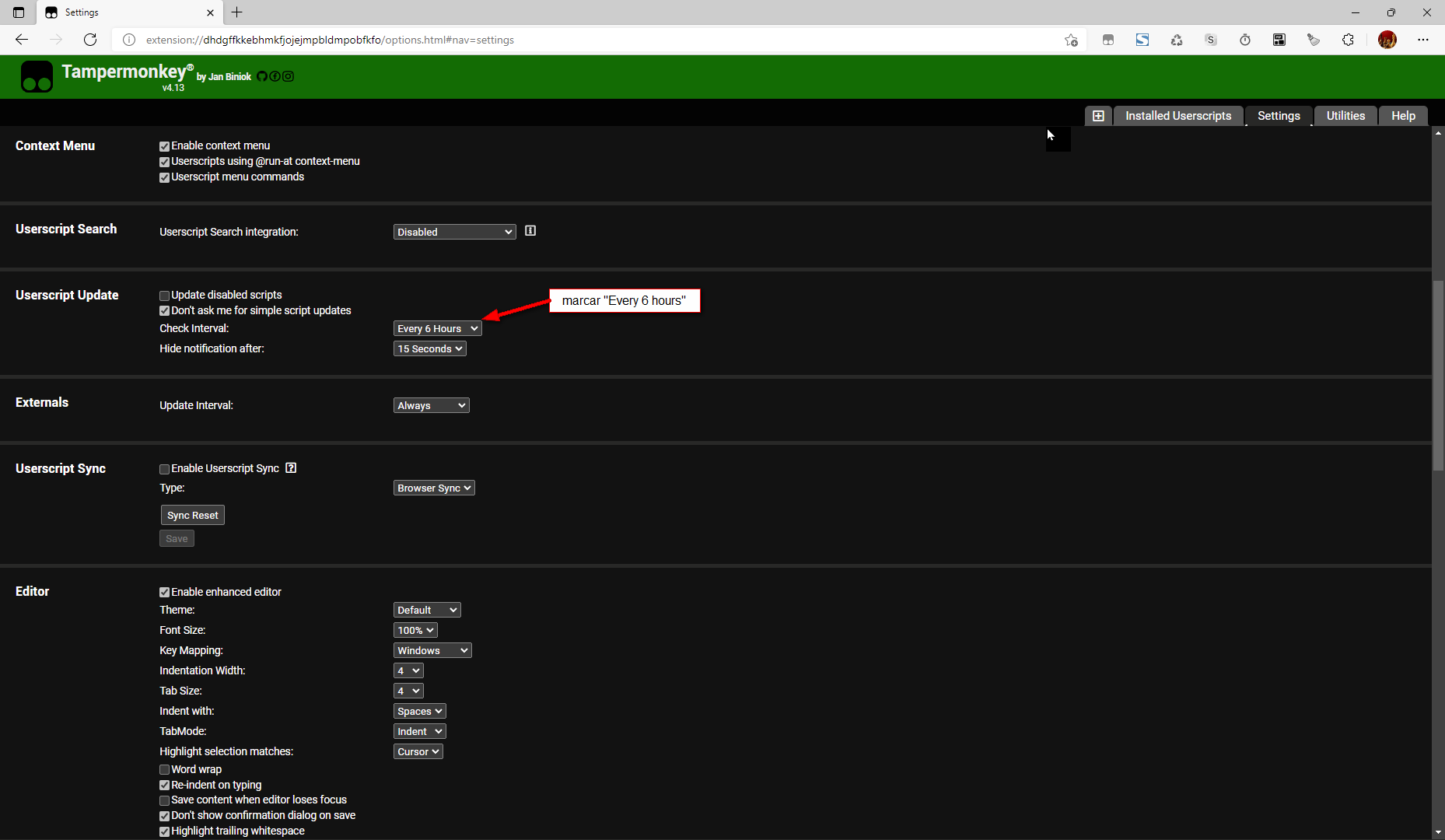This screenshot has height=840, width=1445.
Task: Open the browser profile avatar
Action: (1387, 40)
